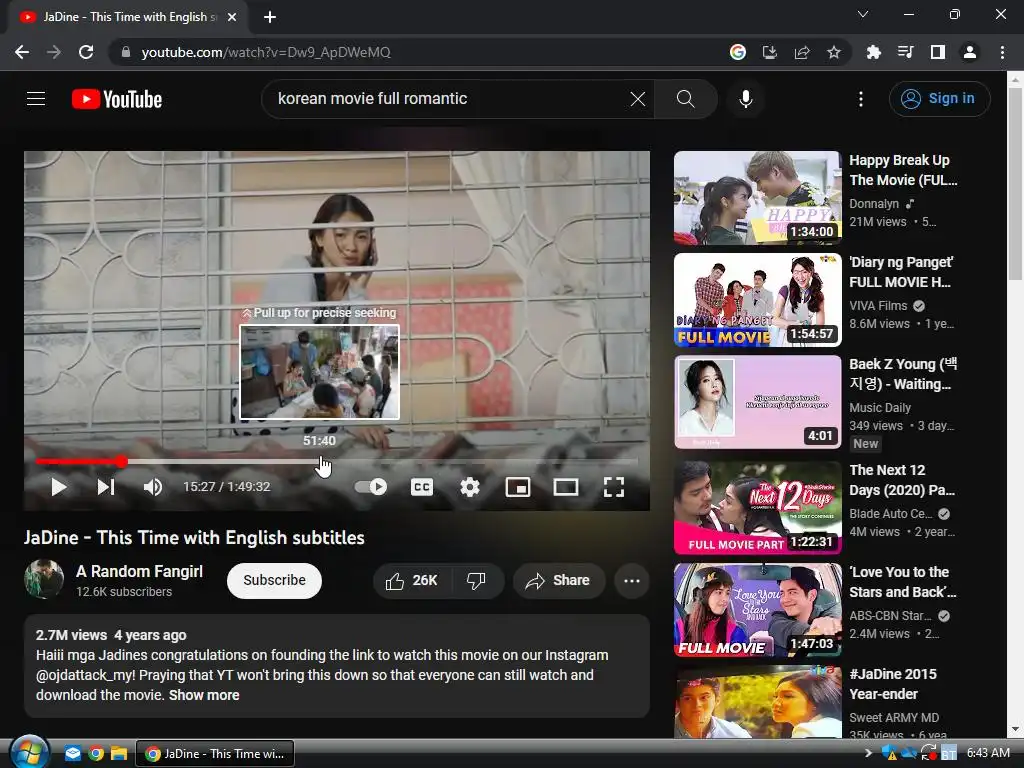Clear the search box with the X

(x=637, y=99)
